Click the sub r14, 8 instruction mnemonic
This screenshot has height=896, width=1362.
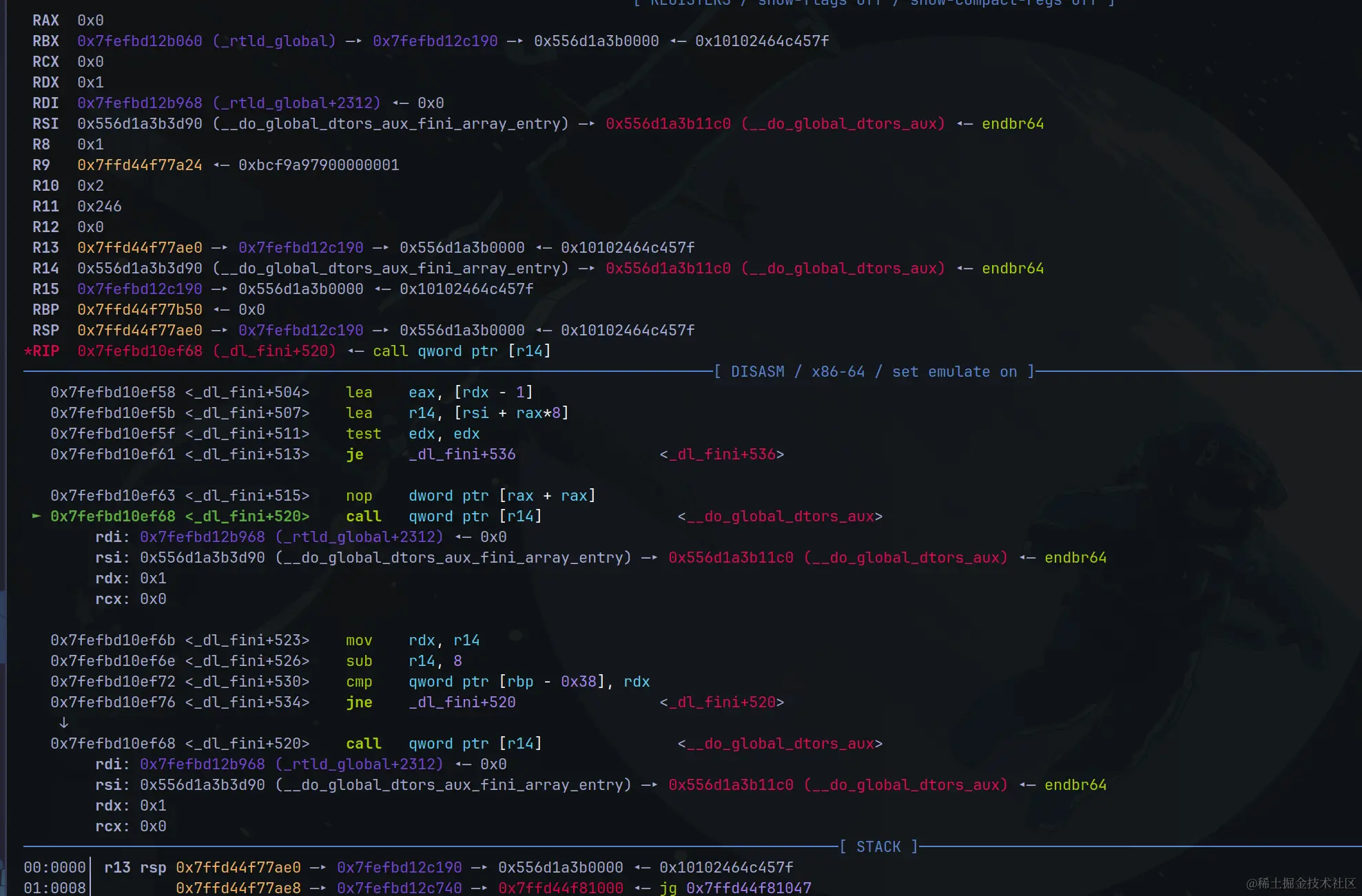pos(359,661)
